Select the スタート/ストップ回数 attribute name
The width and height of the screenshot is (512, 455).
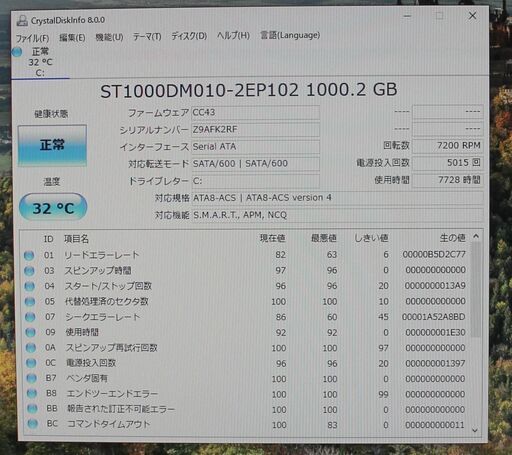click(x=108, y=286)
